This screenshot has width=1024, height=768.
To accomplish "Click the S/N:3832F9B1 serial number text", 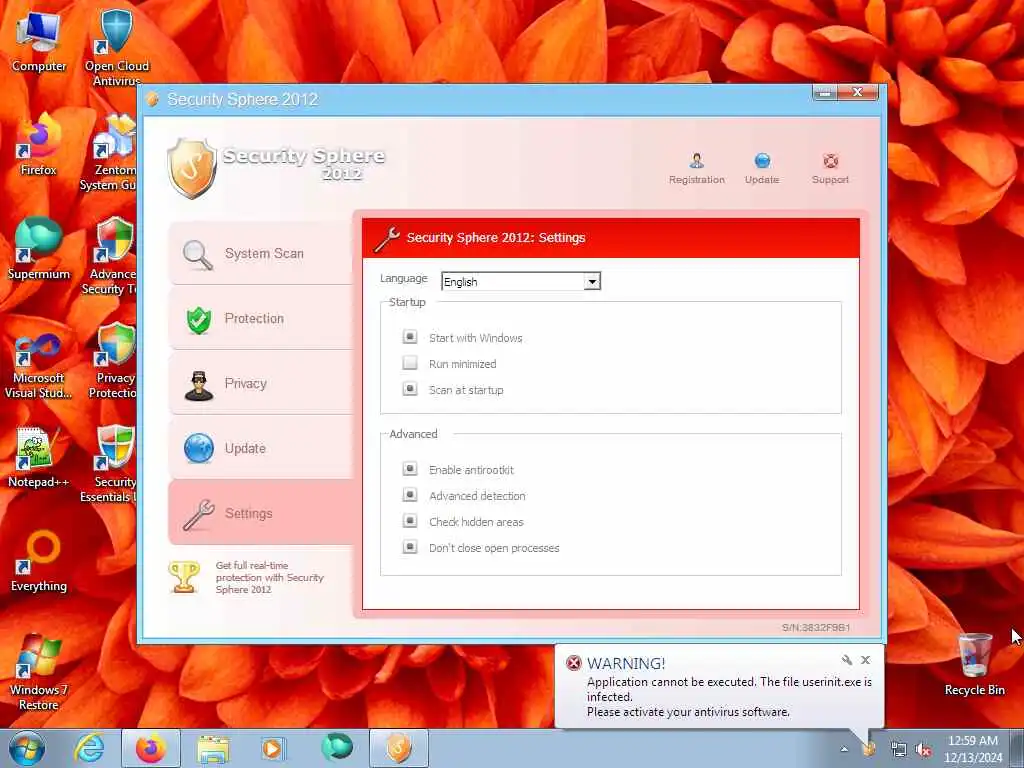I will [816, 628].
